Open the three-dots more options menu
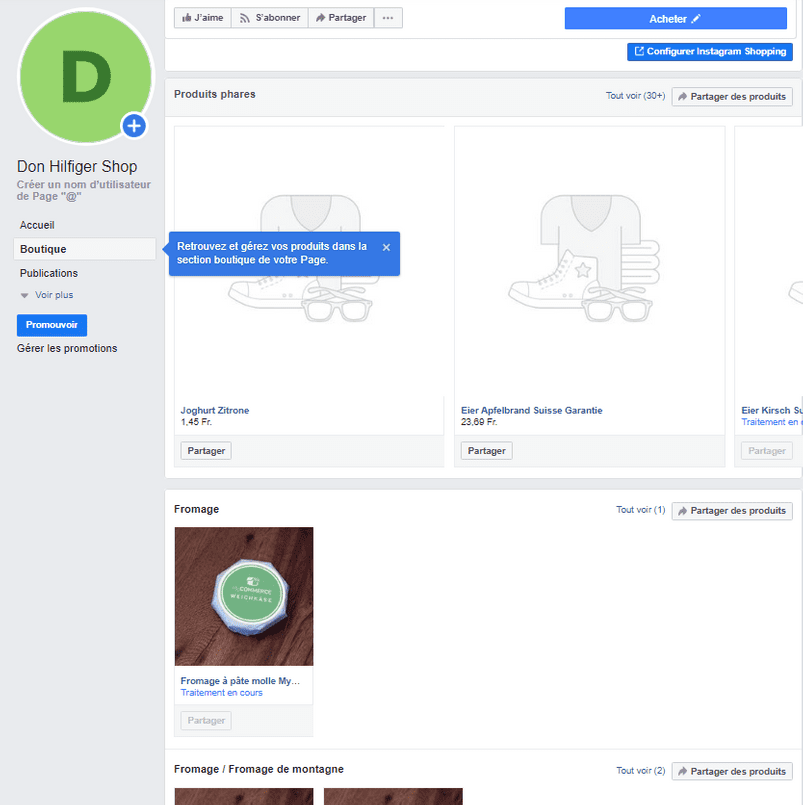The height and width of the screenshot is (805, 803). (x=388, y=18)
